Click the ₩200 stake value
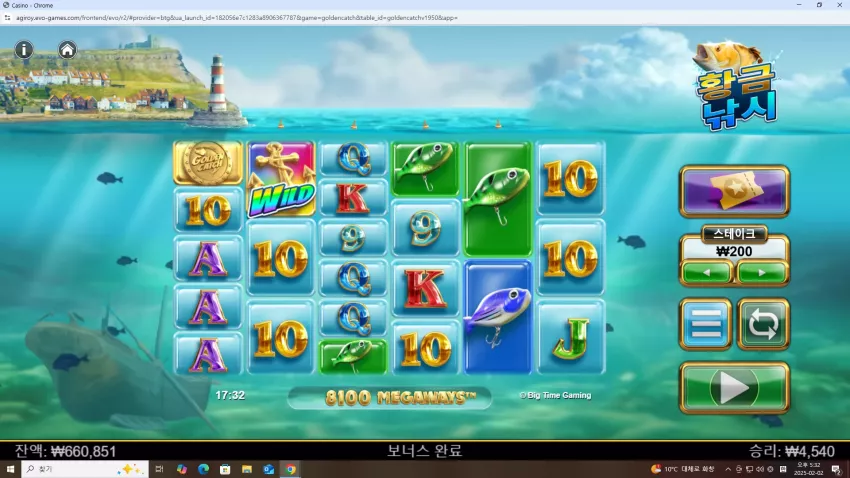This screenshot has width=850, height=478. (x=734, y=251)
